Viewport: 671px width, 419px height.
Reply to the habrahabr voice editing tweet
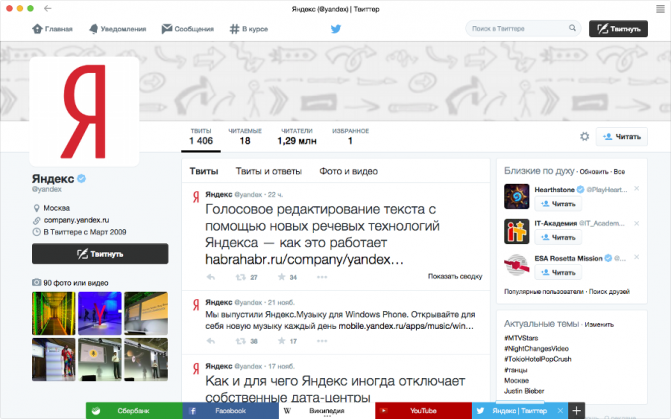pyautogui.click(x=211, y=277)
